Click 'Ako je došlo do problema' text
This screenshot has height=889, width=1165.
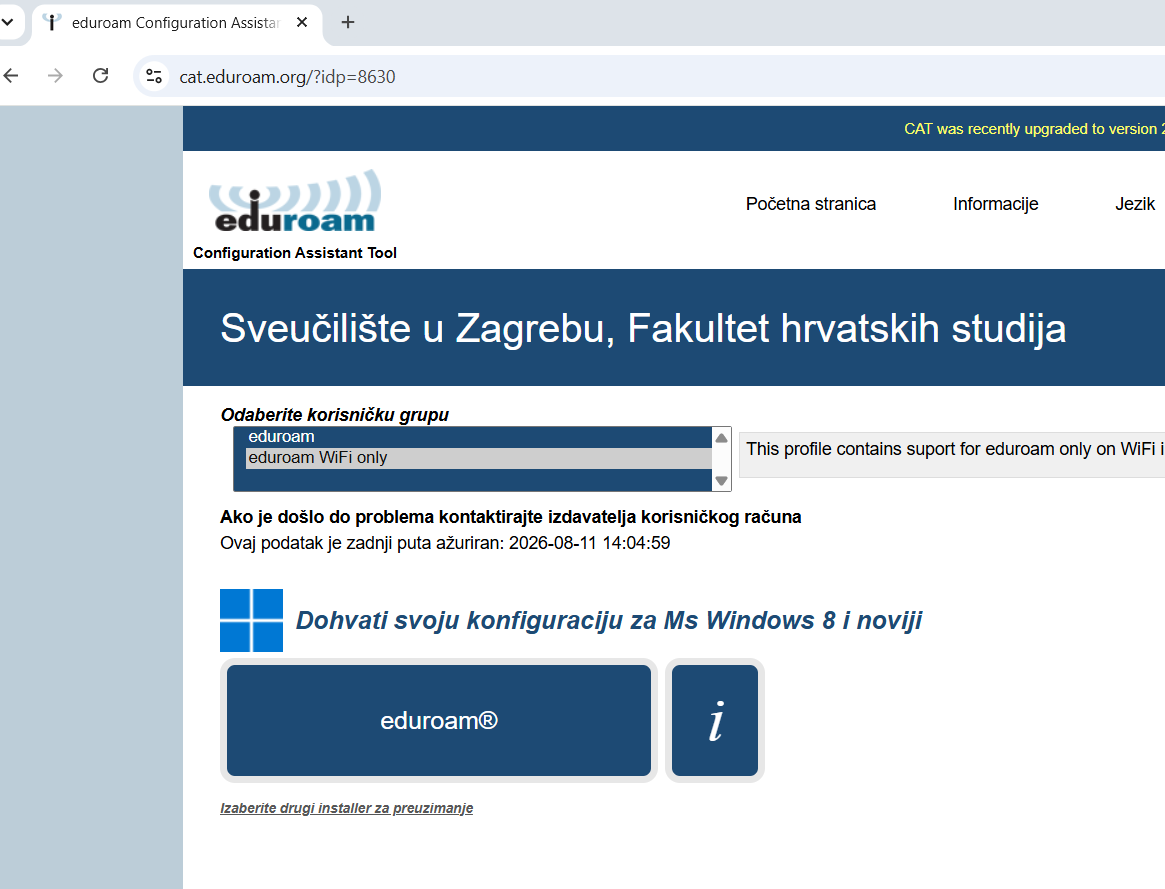point(510,517)
